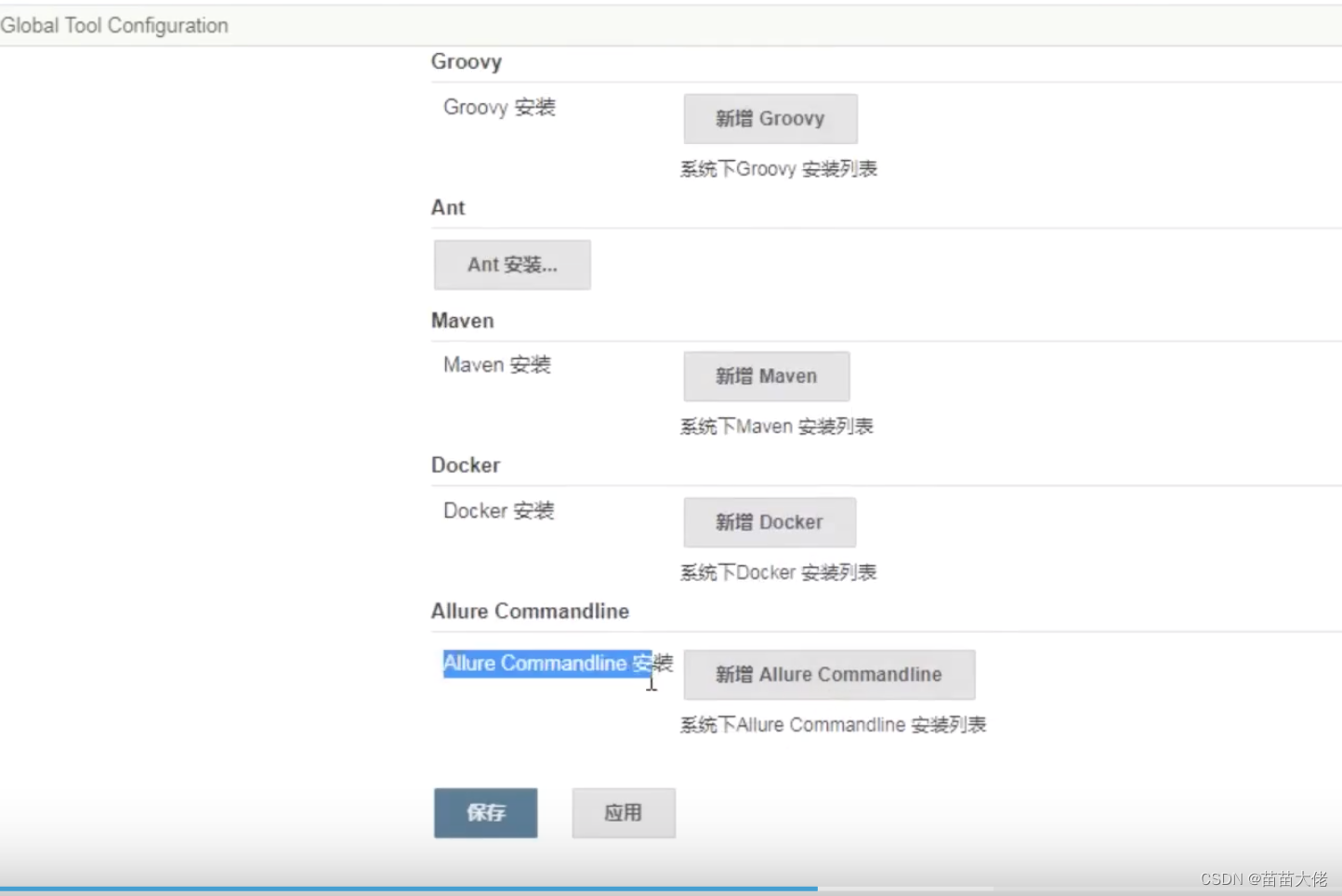Viewport: 1342px width, 896px height.
Task: Apply changes with the 应用 button
Action: tap(624, 813)
